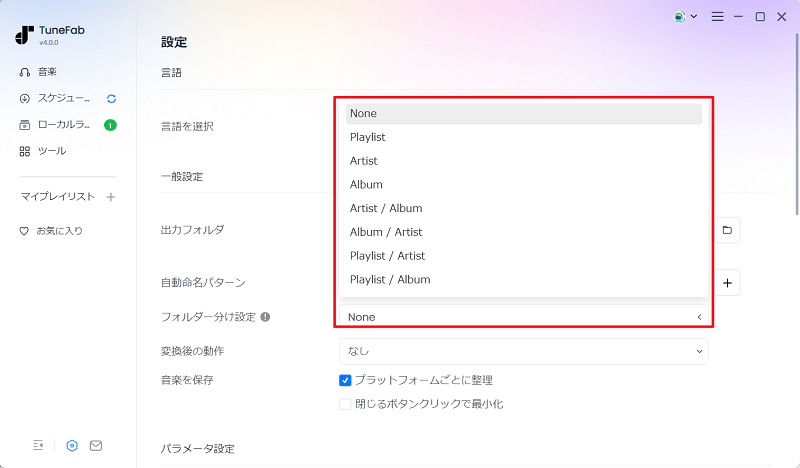Select None in the folder dropdown list
This screenshot has height=468, width=800.
(523, 113)
